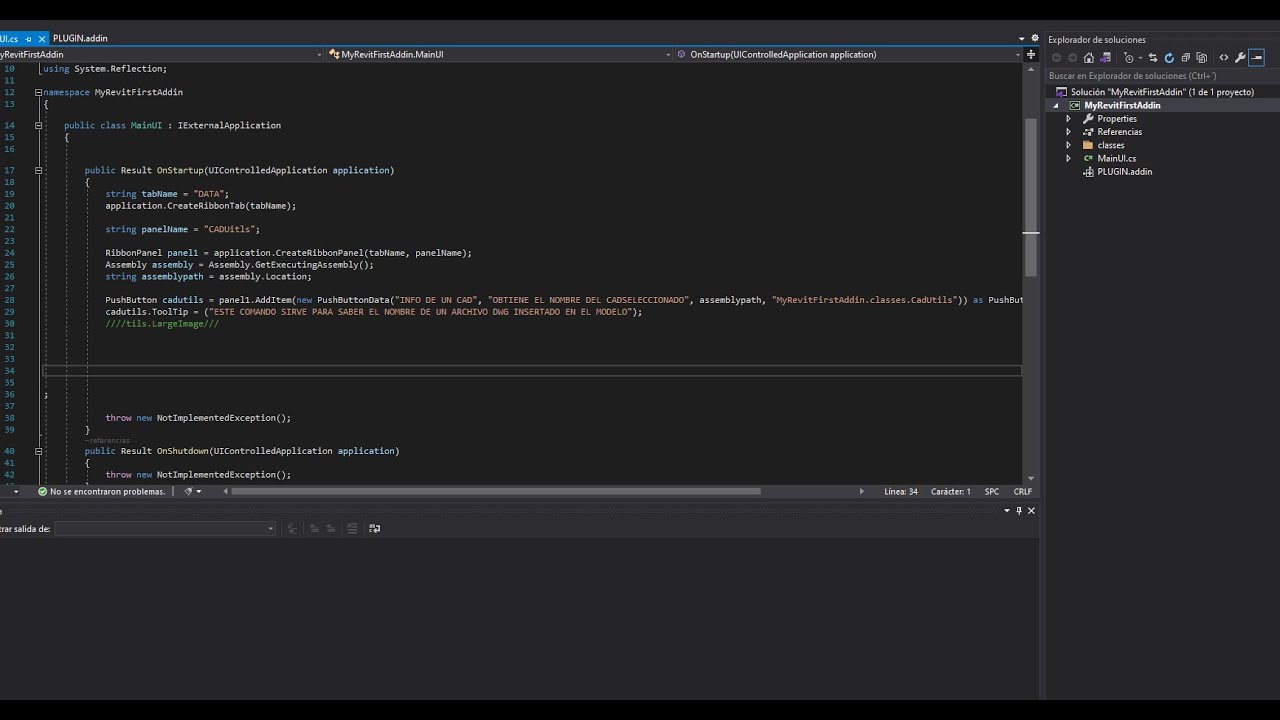Clear all output in the output panel
The width and height of the screenshot is (1280, 720).
coord(352,528)
